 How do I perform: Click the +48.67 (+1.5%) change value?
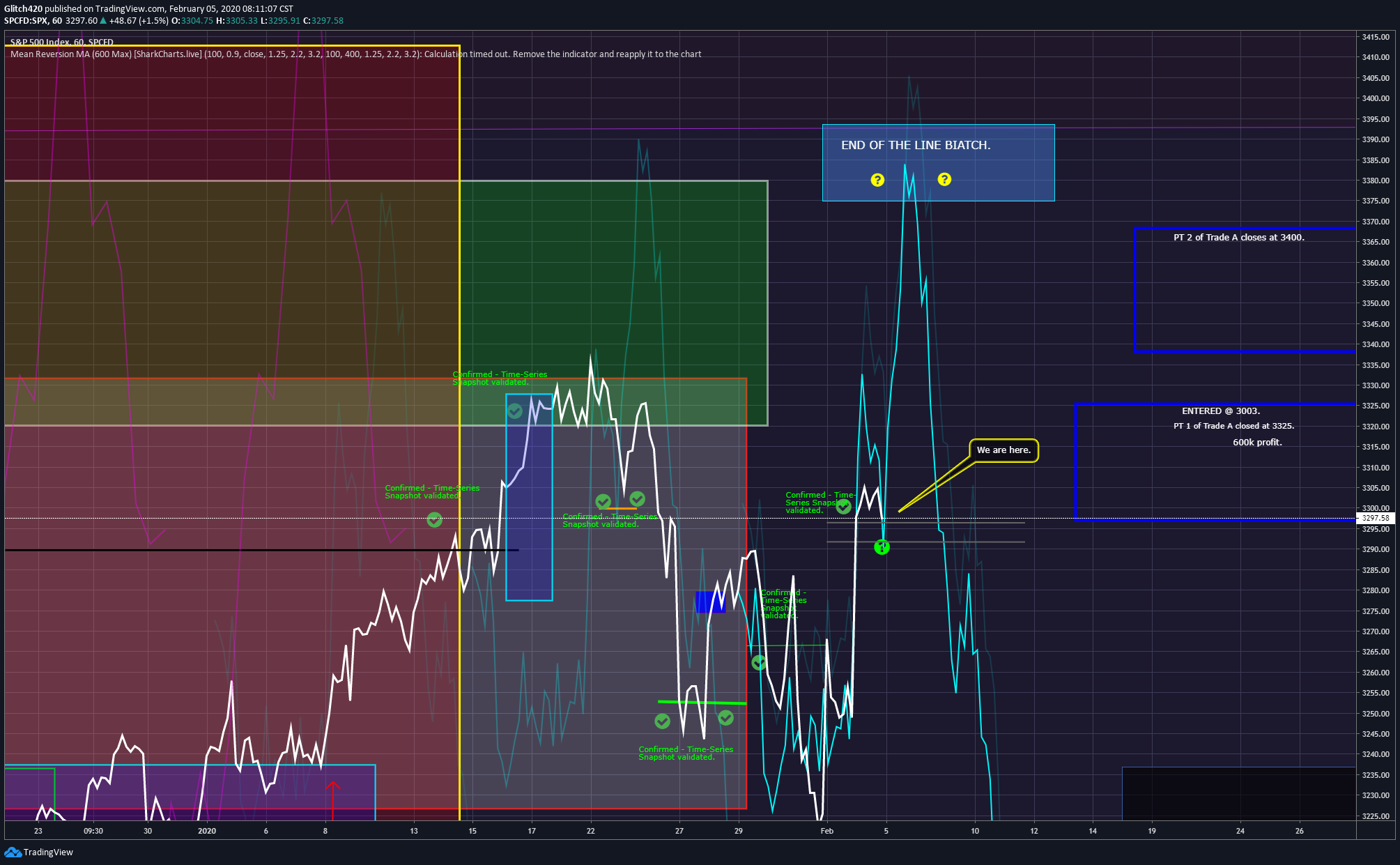tap(139, 21)
